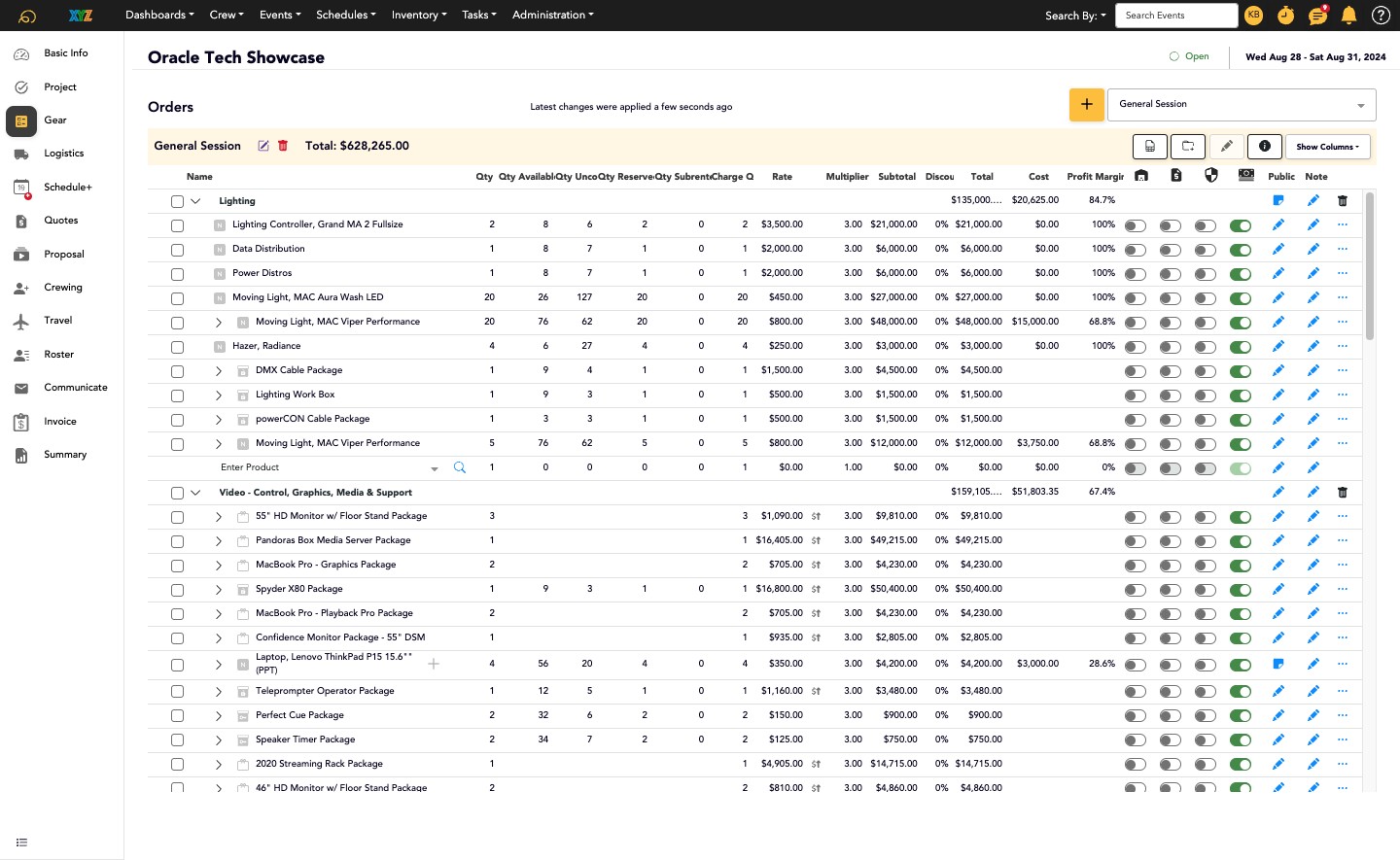Open the chat messages icon in top bar
1400x860 pixels.
[1317, 16]
